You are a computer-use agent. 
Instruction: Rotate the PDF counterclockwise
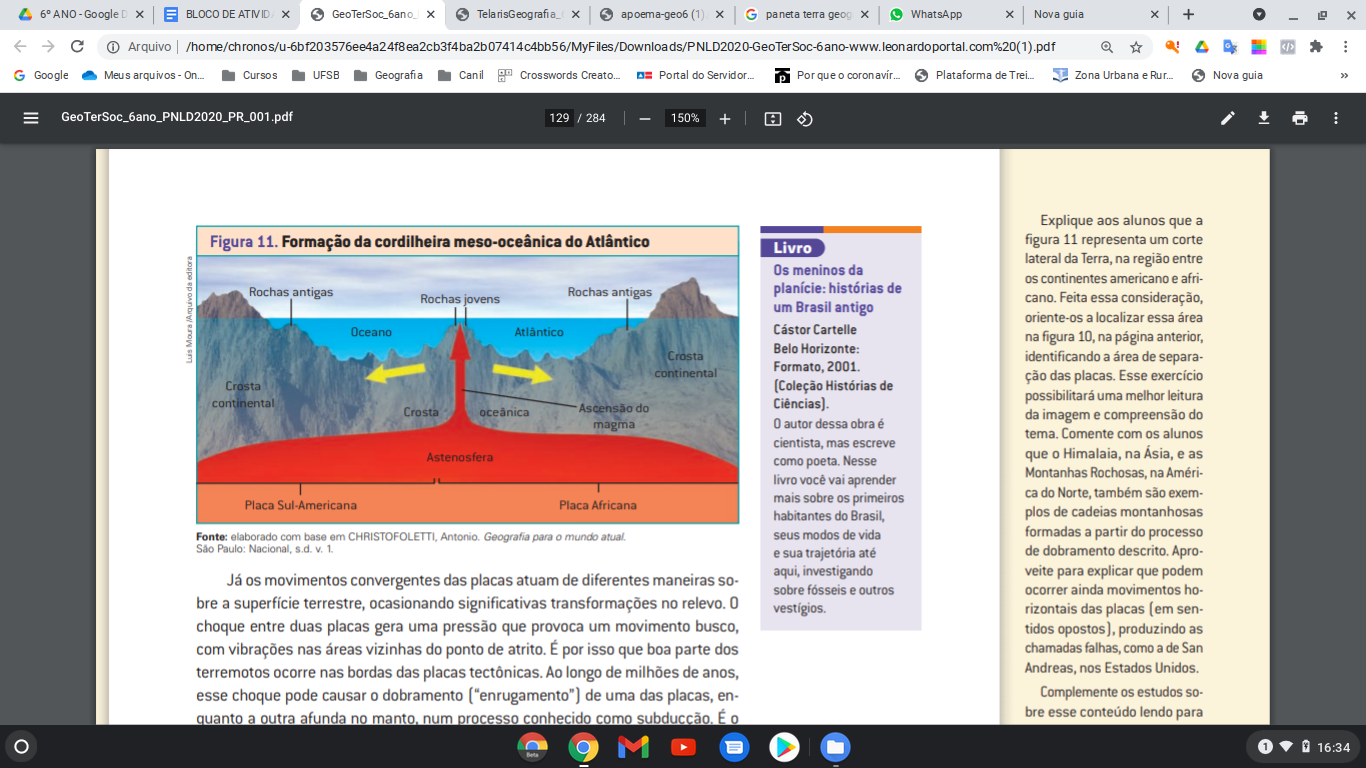[805, 118]
